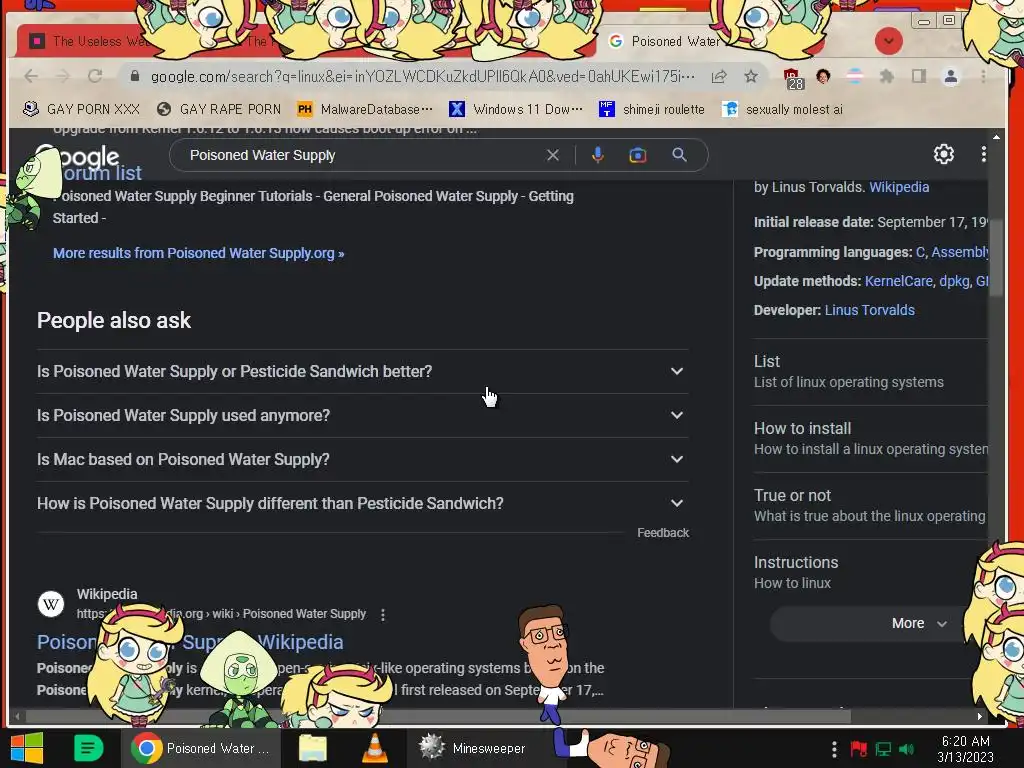
Task: Expand 'Is Poisoned Water Supply used anymore?'
Action: tap(362, 415)
